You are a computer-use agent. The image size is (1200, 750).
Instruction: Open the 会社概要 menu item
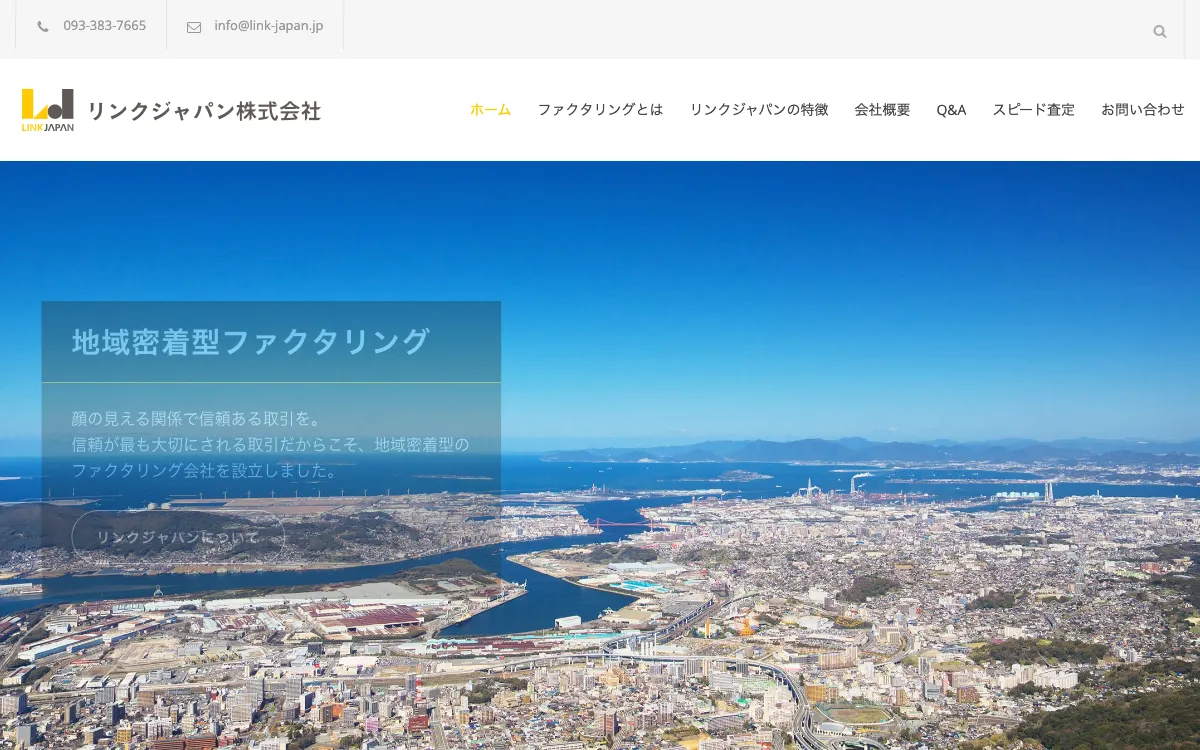coord(882,110)
